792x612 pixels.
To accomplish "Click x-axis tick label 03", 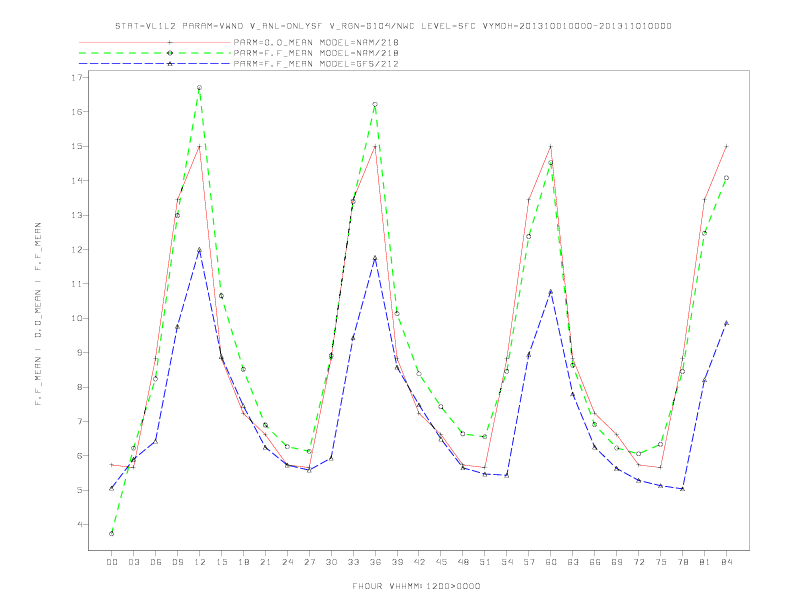I will click(x=133, y=562).
